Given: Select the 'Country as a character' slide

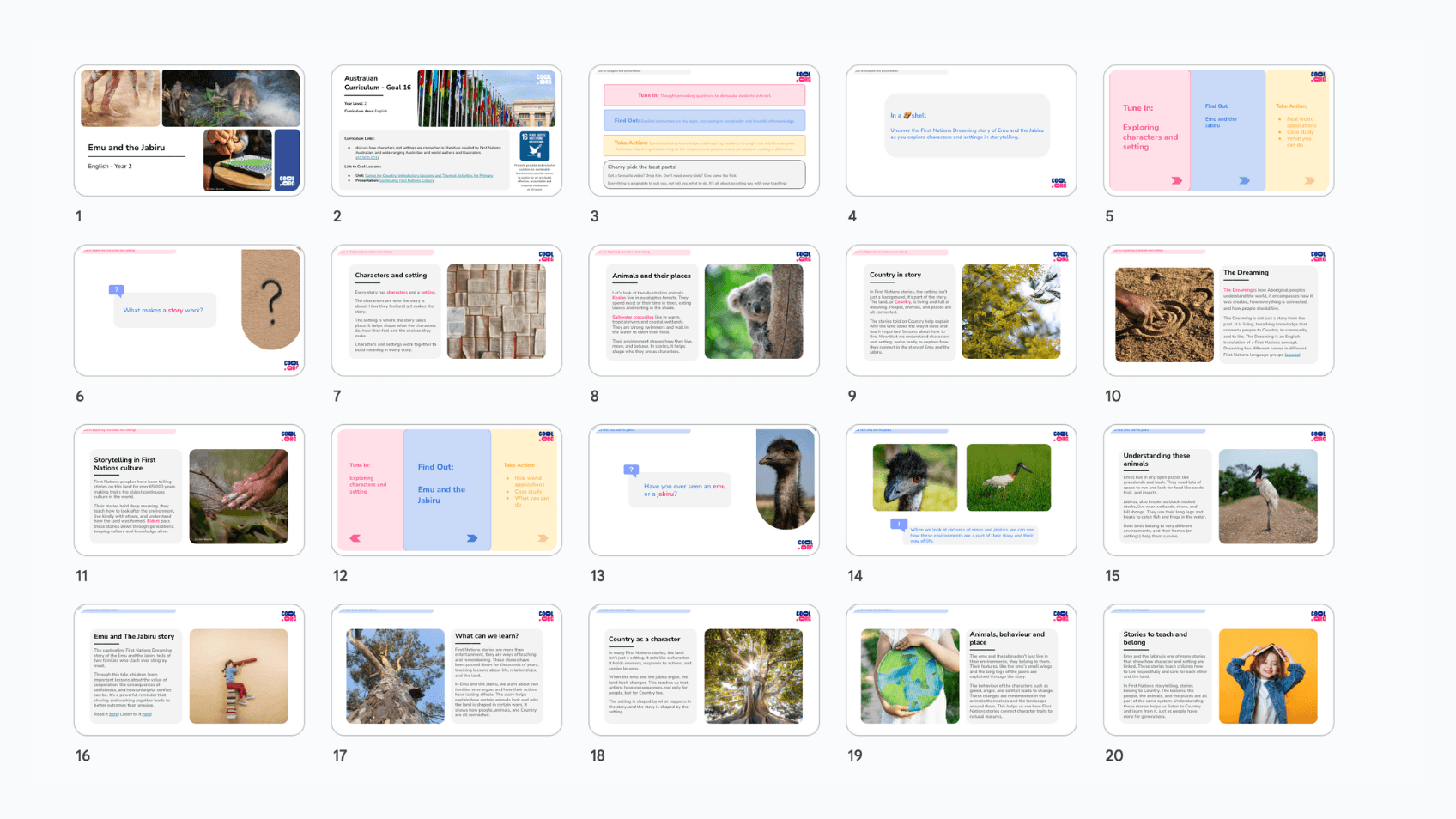Looking at the screenshot, I should [704, 670].
